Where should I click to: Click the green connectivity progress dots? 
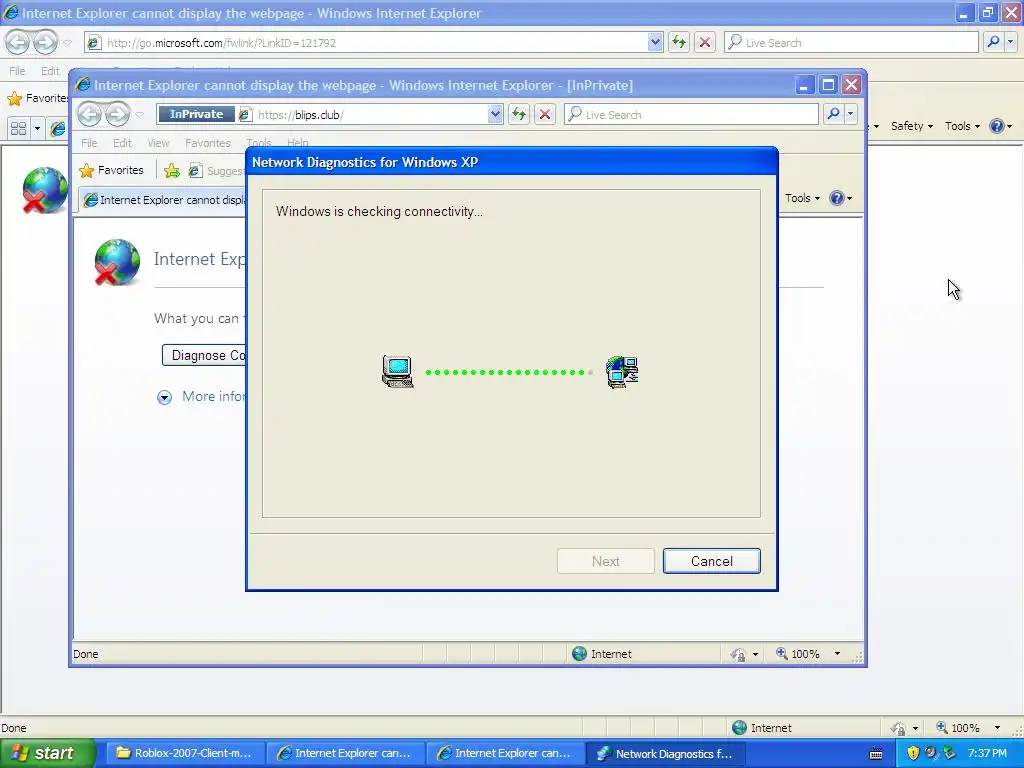tap(509, 372)
